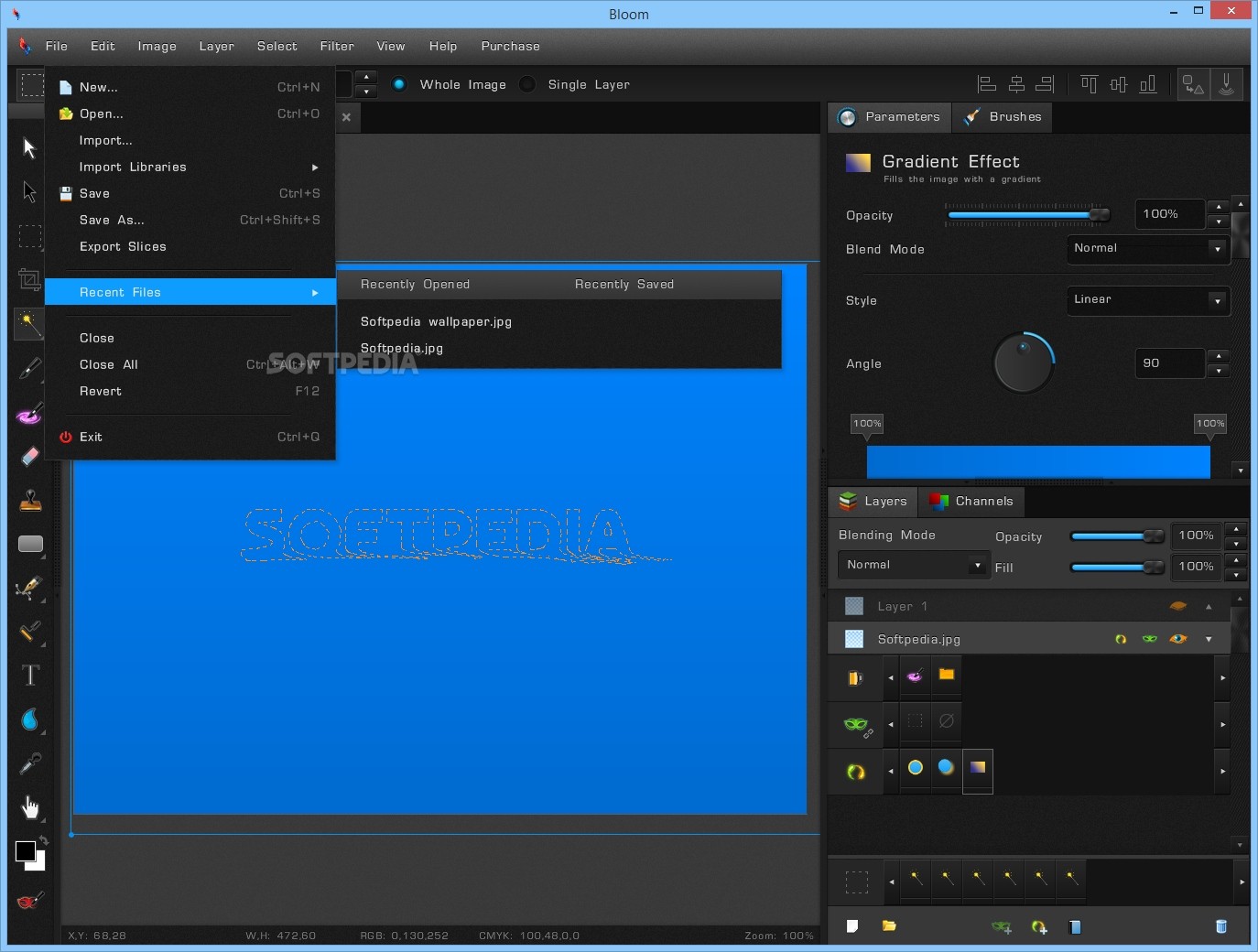Screen dimensions: 1258x952
Task: Click Save As... in File menu
Action: tap(190, 220)
